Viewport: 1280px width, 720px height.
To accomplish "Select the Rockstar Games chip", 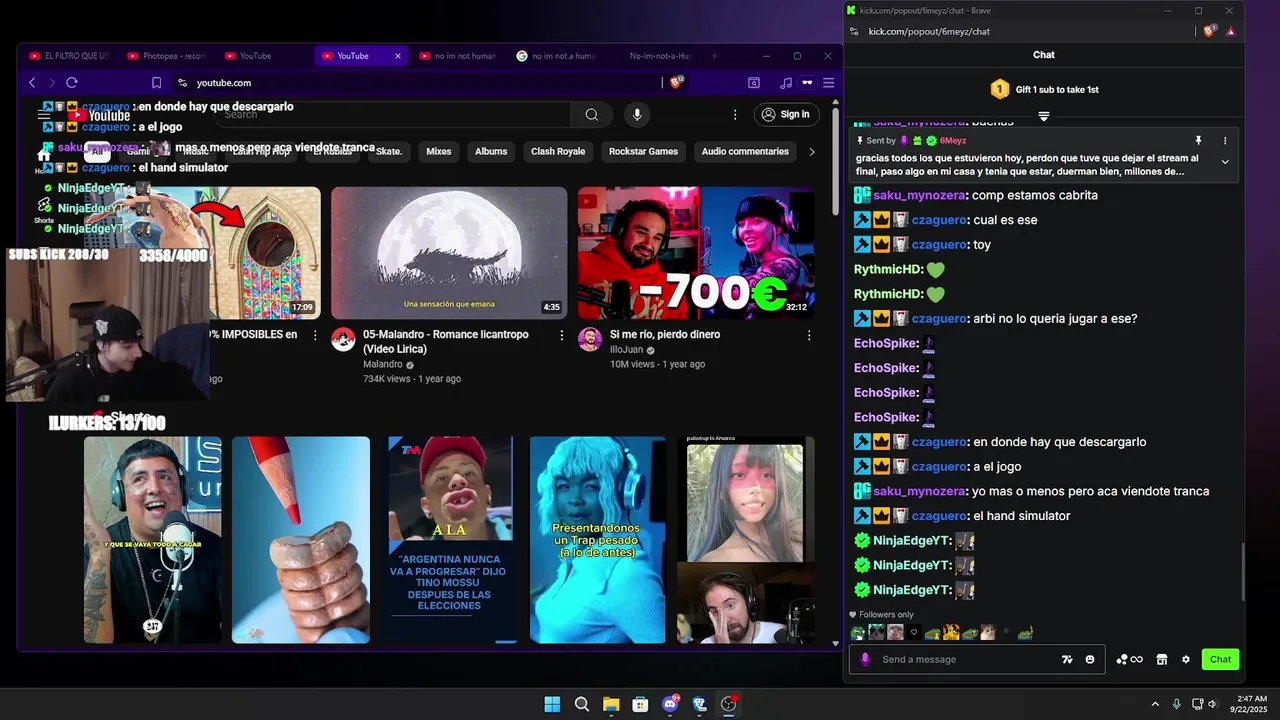I will (x=643, y=152).
